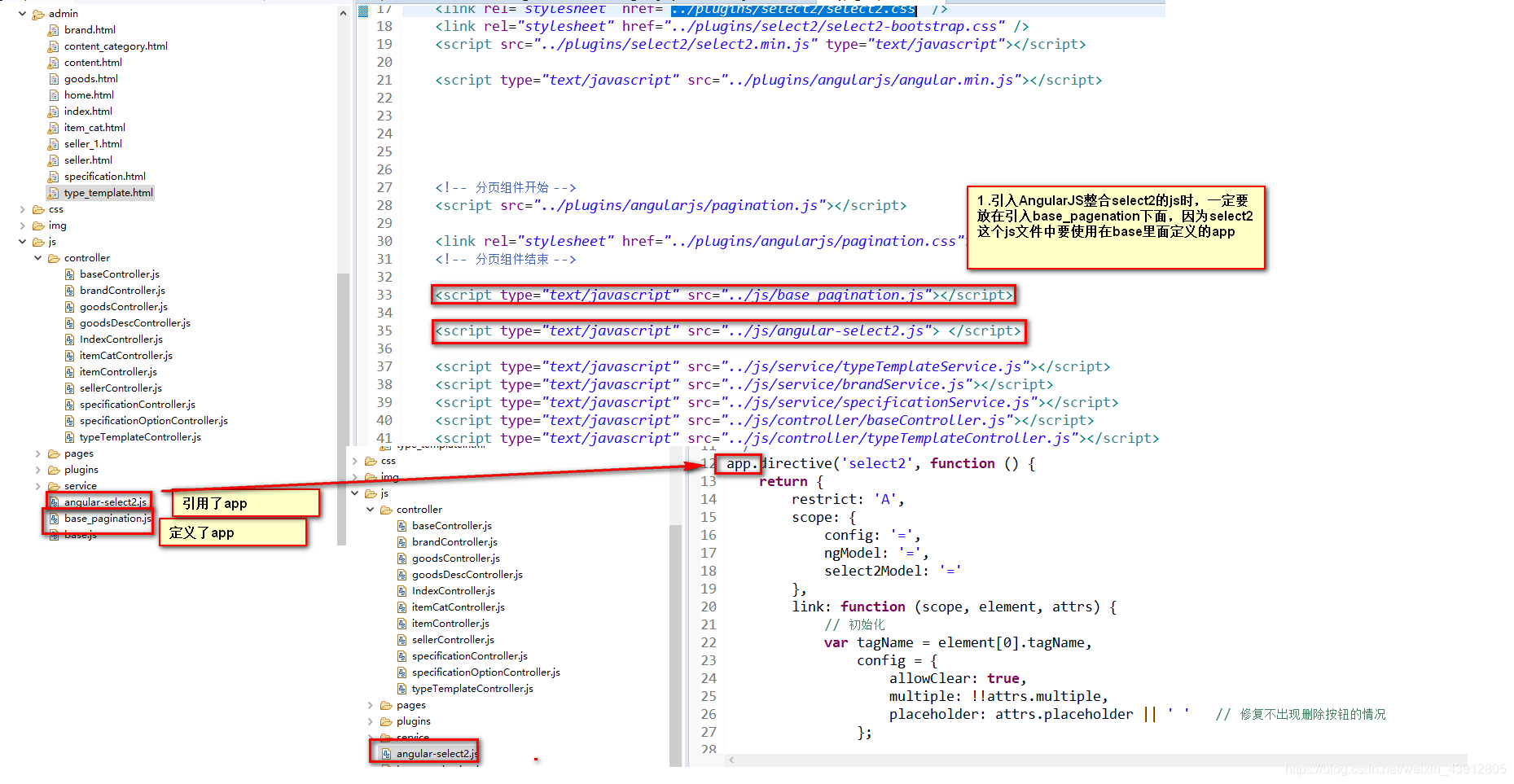Select the index.html file icon
The image size is (1514, 784).
[x=54, y=112]
